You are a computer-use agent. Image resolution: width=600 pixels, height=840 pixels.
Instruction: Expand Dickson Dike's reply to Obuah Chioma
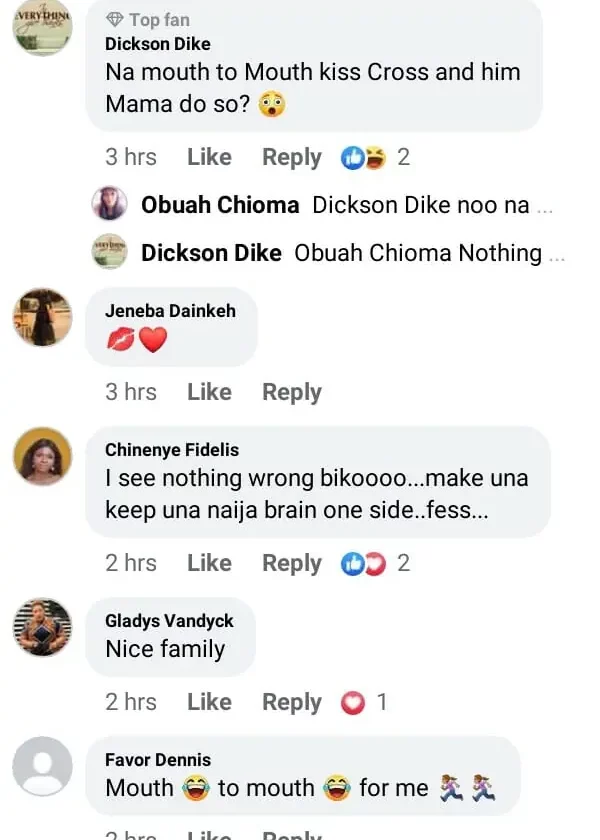(557, 253)
